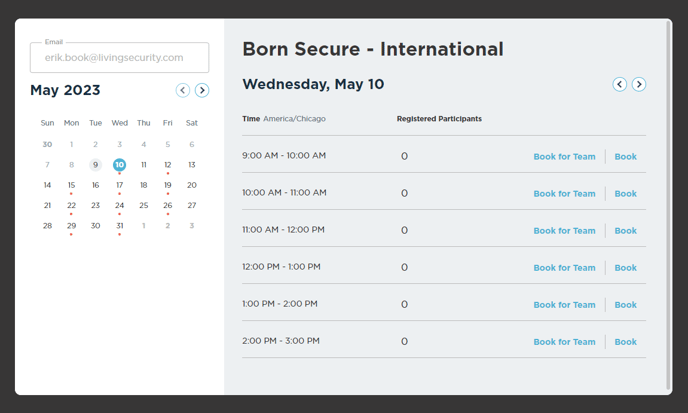Select May 27 in the calendar
This screenshot has width=688, height=413.
point(192,205)
